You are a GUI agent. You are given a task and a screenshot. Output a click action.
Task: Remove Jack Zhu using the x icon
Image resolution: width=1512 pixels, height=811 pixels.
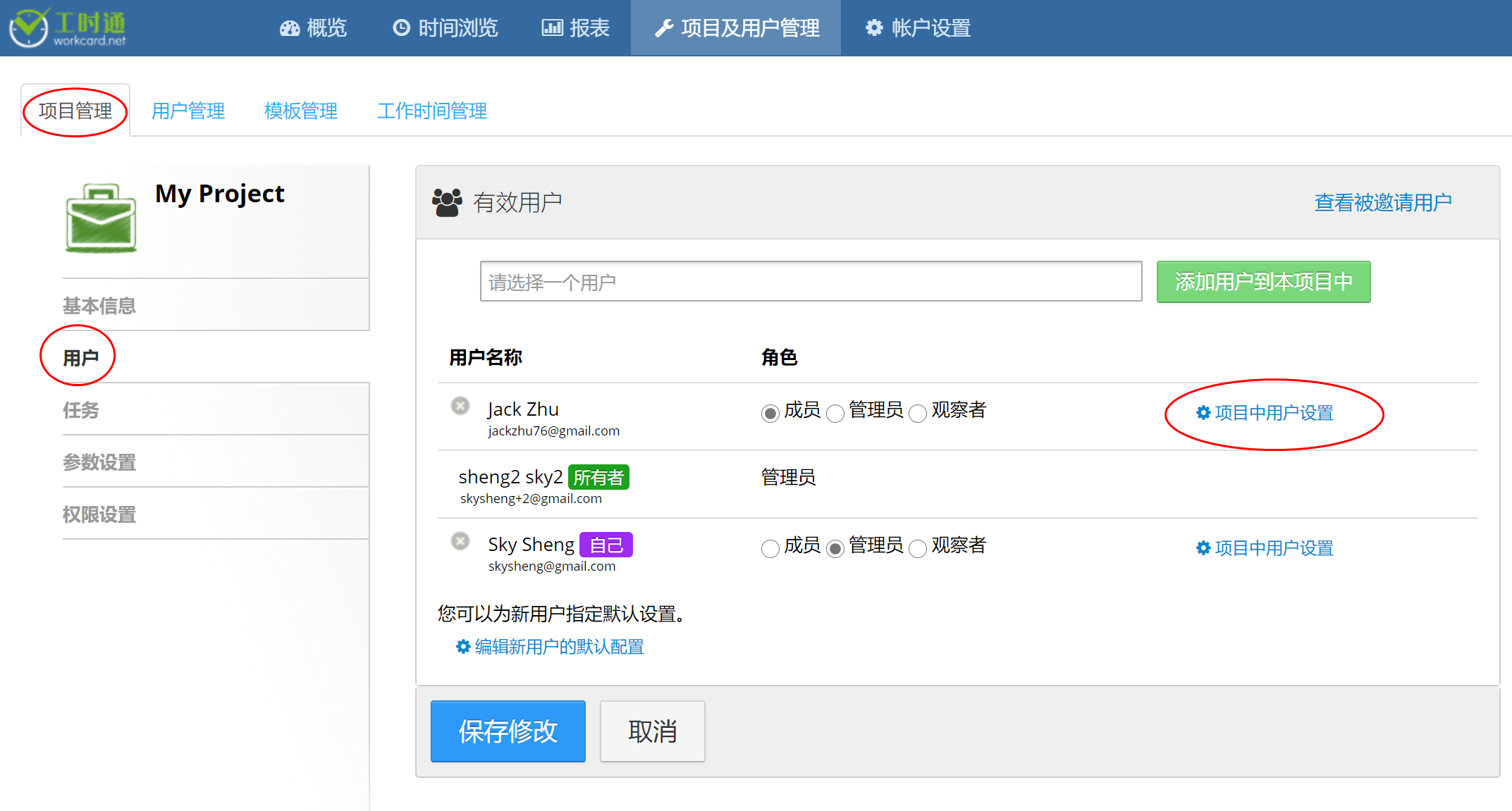460,406
